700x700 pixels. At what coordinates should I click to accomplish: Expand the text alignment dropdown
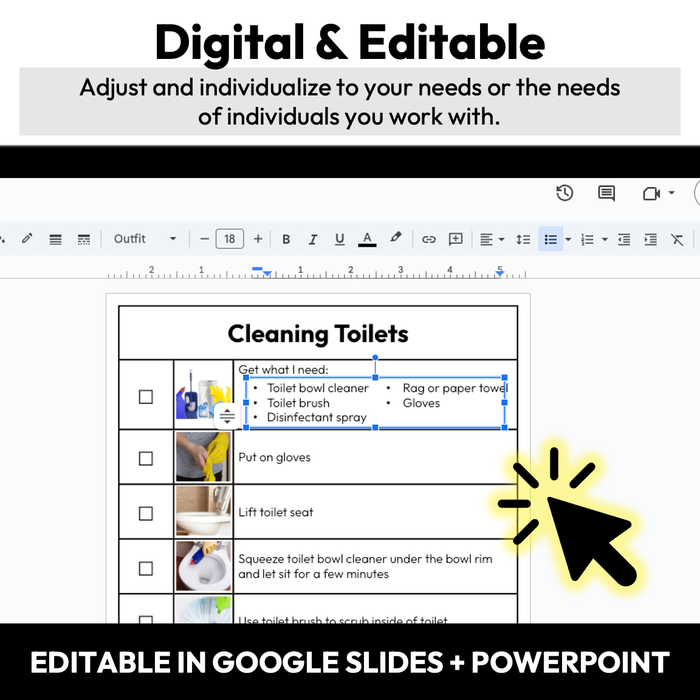coord(501,239)
